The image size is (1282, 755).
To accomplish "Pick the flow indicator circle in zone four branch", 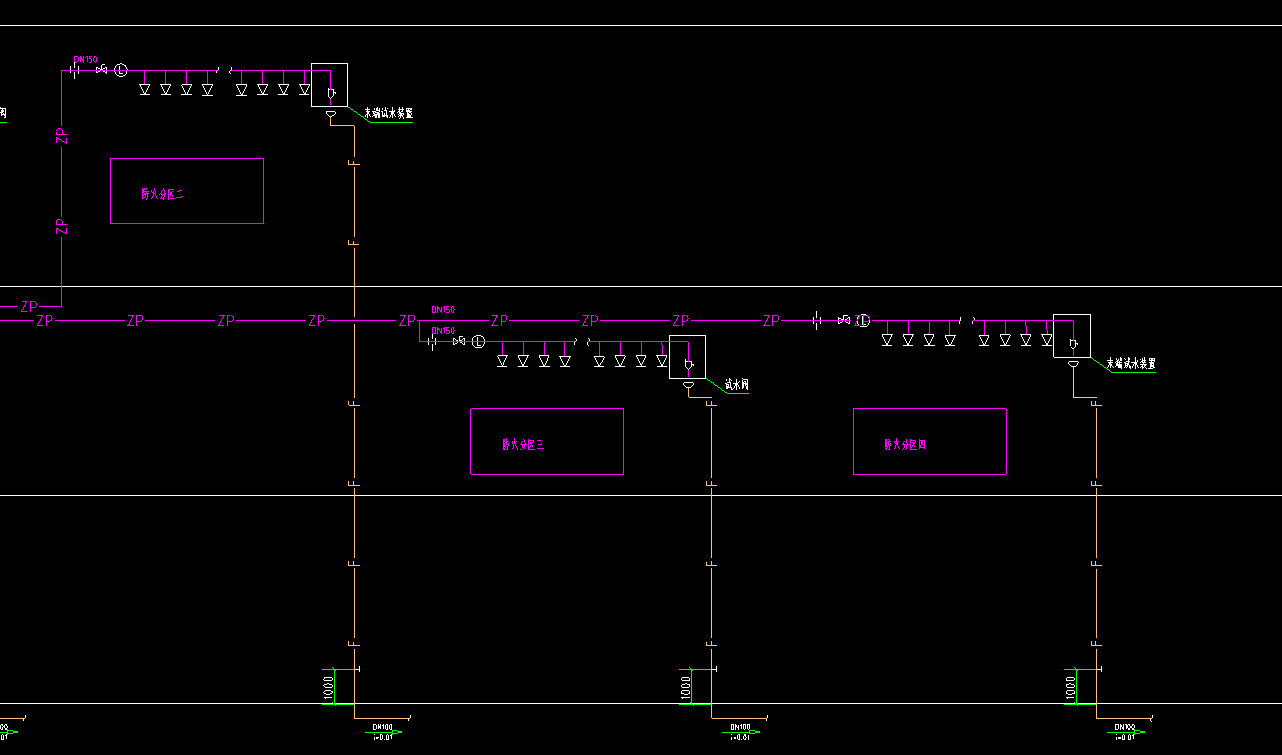I will (x=863, y=320).
